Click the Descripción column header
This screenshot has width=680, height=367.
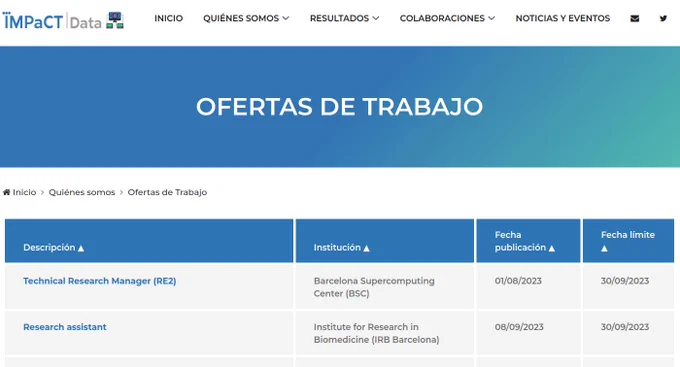tap(149, 241)
